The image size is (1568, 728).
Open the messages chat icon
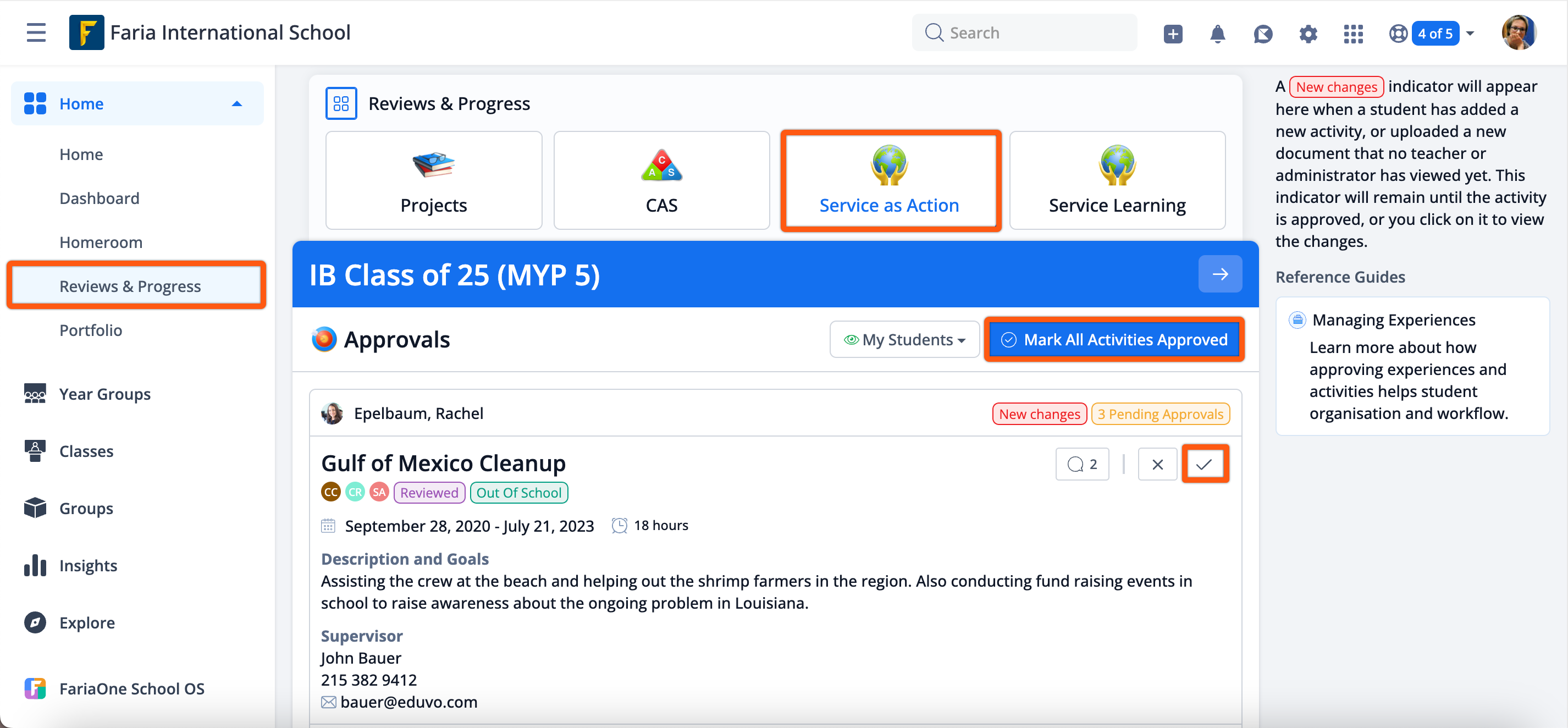[1263, 34]
